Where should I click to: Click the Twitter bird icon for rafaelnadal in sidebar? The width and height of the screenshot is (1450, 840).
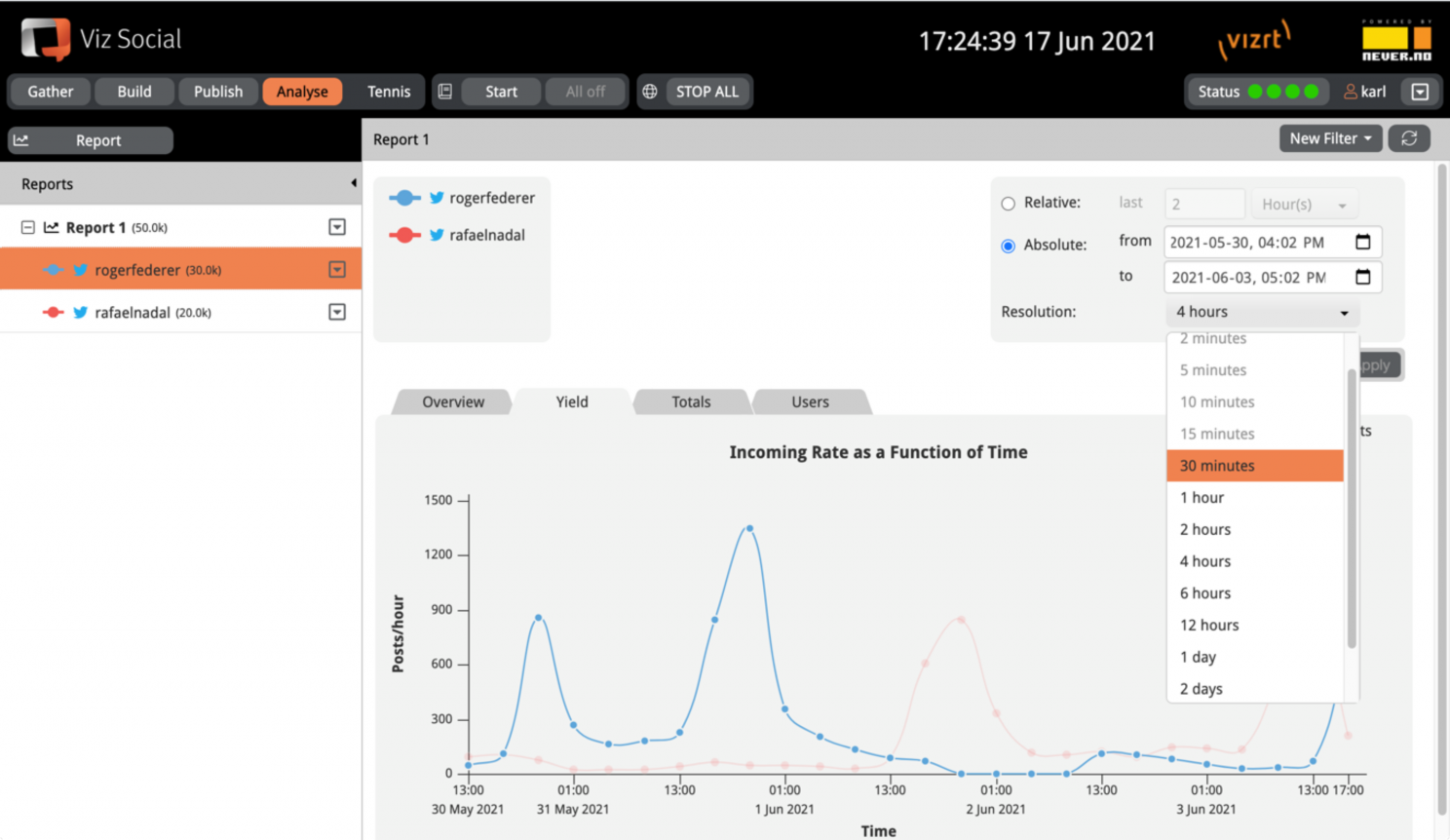80,313
